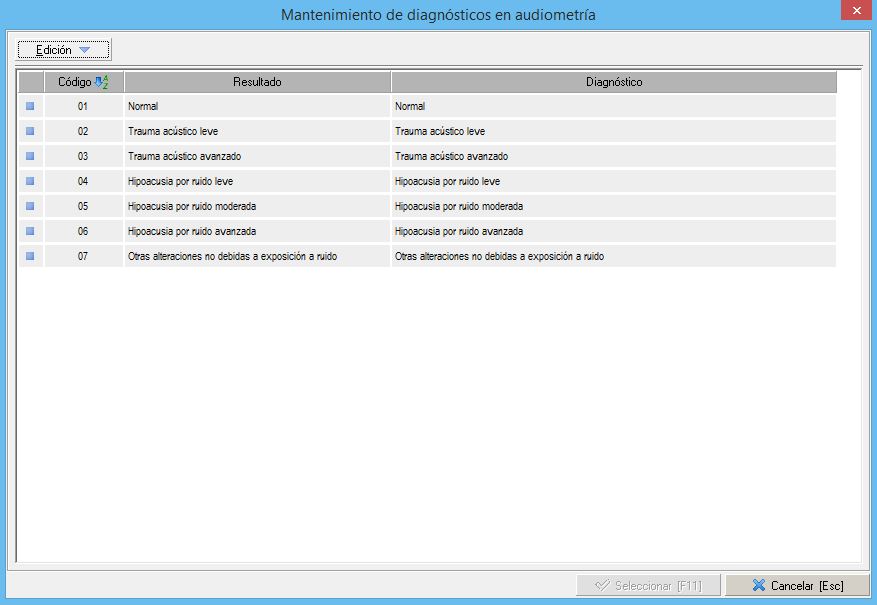The width and height of the screenshot is (877, 605).
Task: Click the blue square beside code 06
Action: coord(30,231)
